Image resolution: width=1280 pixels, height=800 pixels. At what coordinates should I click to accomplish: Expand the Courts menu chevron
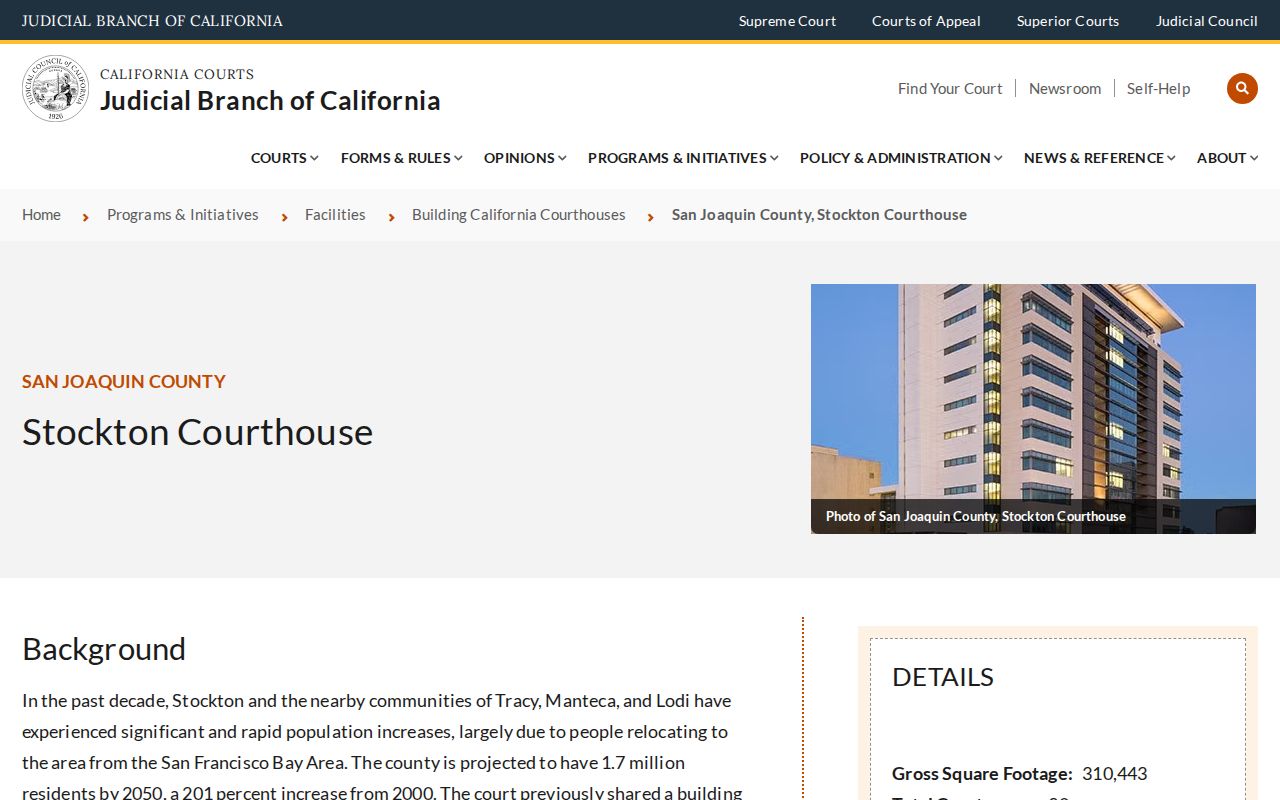point(314,158)
